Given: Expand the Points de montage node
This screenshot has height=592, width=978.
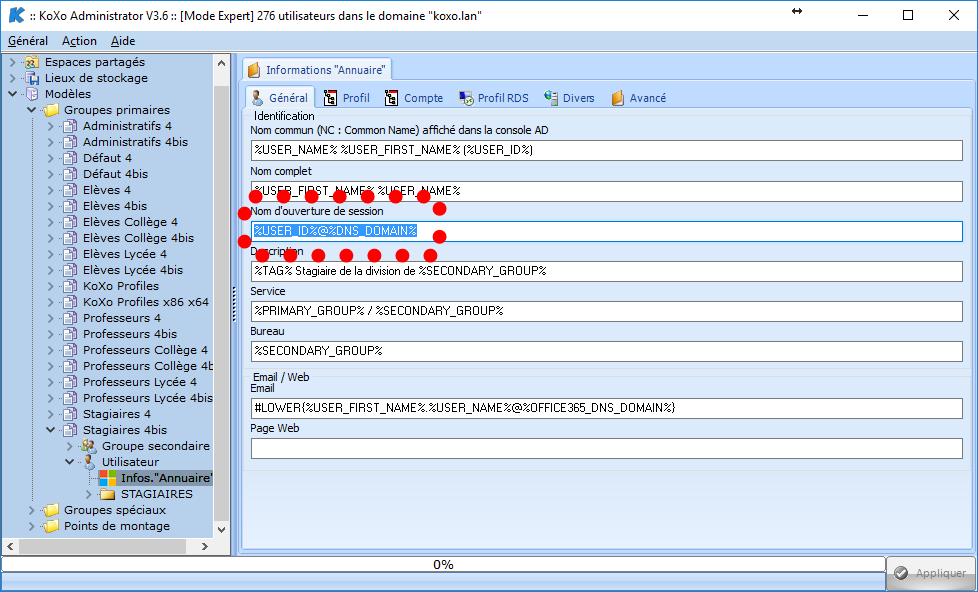Looking at the screenshot, I should [x=31, y=526].
